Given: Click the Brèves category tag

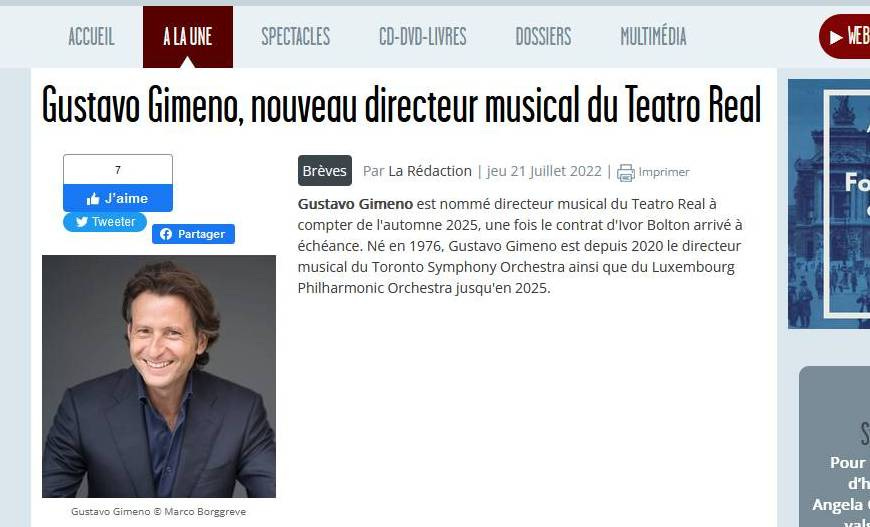Looking at the screenshot, I should [325, 171].
